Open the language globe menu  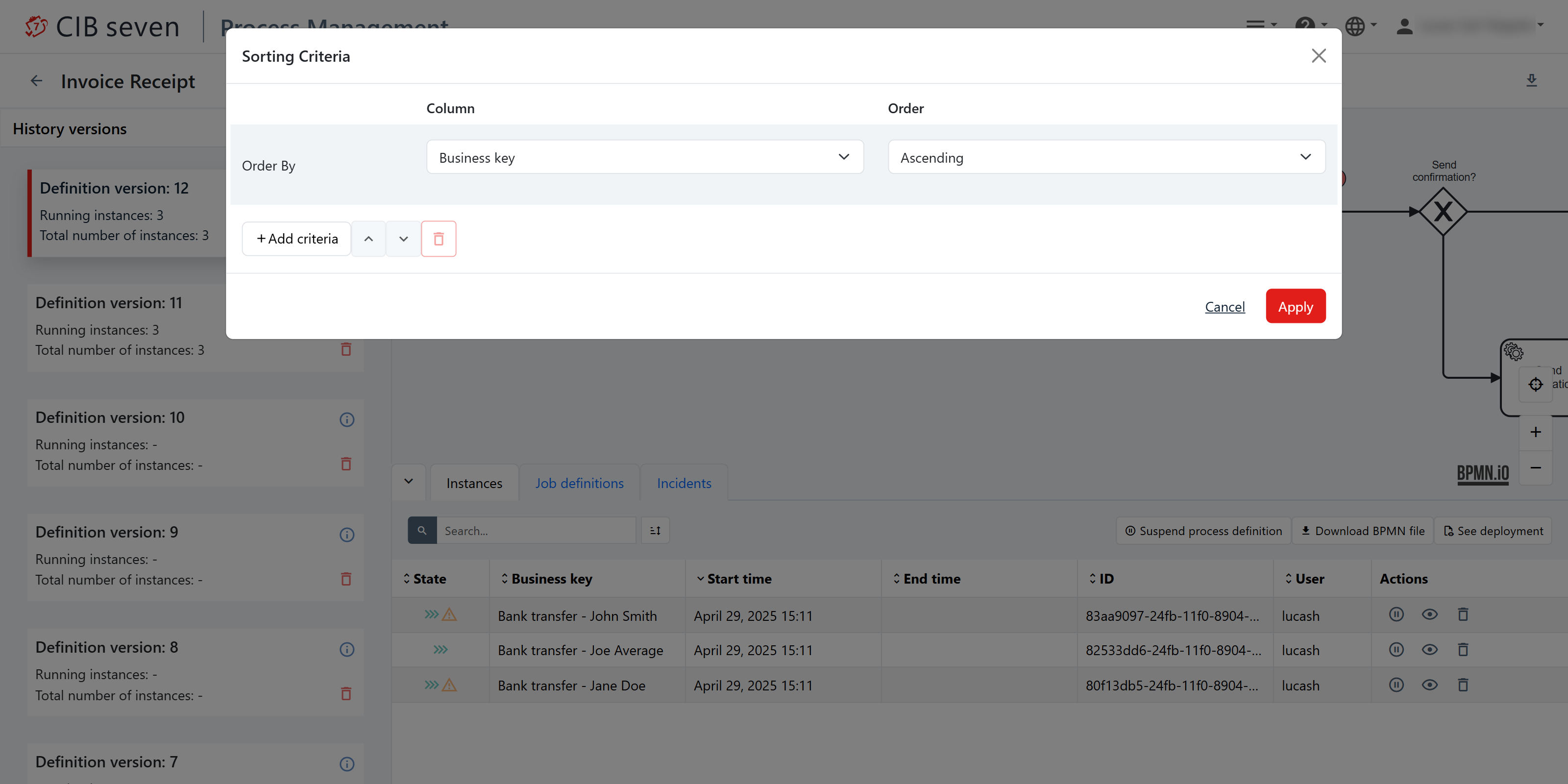(1360, 25)
